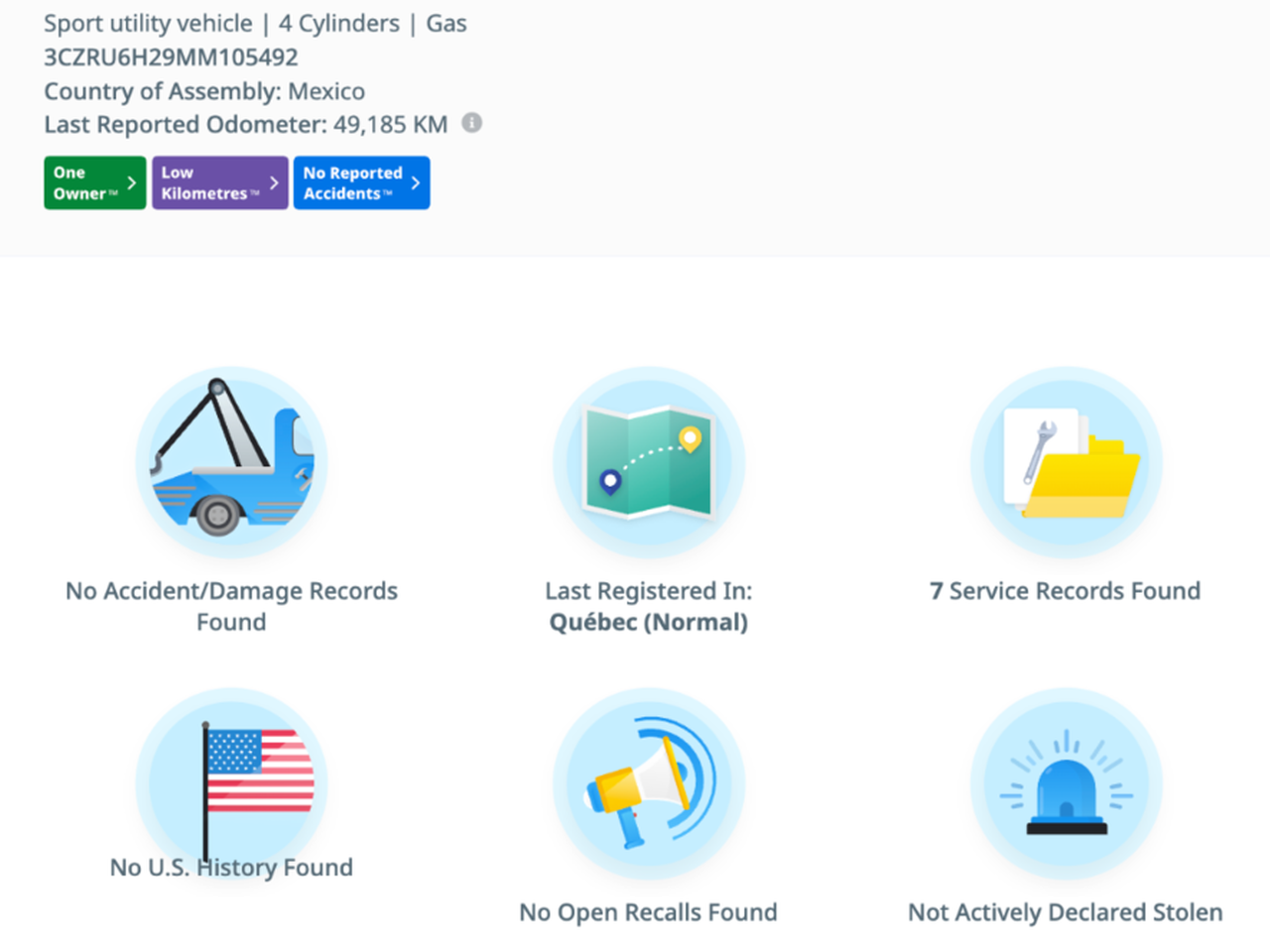Image resolution: width=1270 pixels, height=952 pixels.
Task: Expand the arrow on Low Kilometres badge
Action: point(274,182)
